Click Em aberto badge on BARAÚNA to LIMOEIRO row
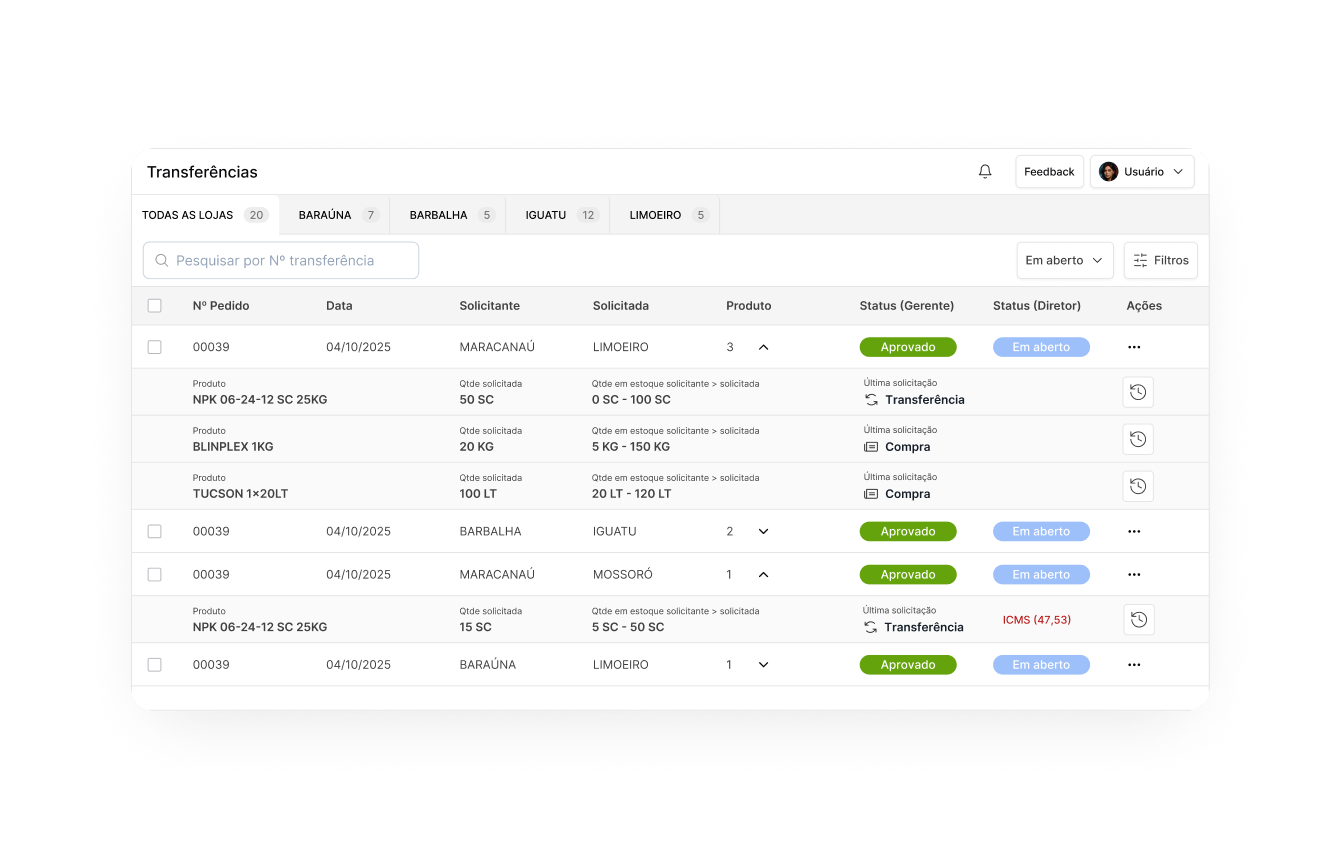The height and width of the screenshot is (860, 1340). coord(1041,665)
